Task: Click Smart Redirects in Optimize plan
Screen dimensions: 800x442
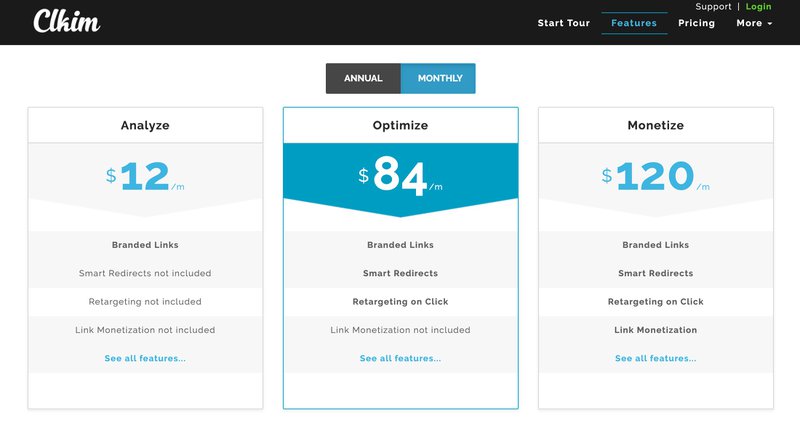Action: [x=400, y=273]
